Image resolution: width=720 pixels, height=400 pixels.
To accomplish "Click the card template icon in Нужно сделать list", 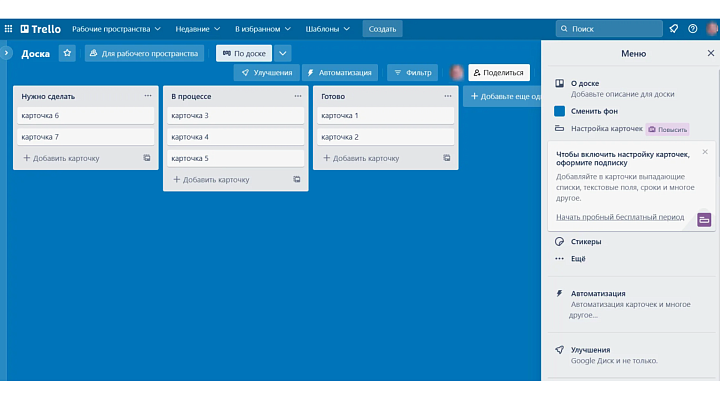I will (x=147, y=158).
